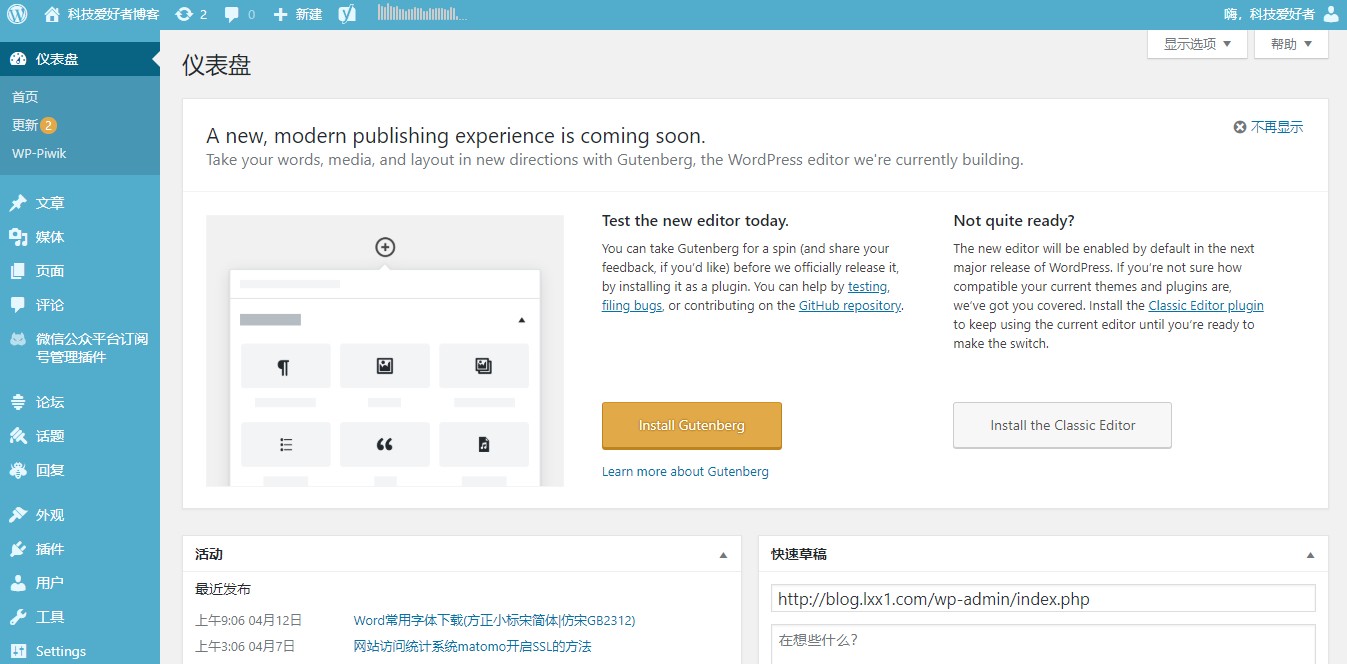Open the updates icon showing 2
Image resolution: width=1347 pixels, height=664 pixels.
click(183, 14)
